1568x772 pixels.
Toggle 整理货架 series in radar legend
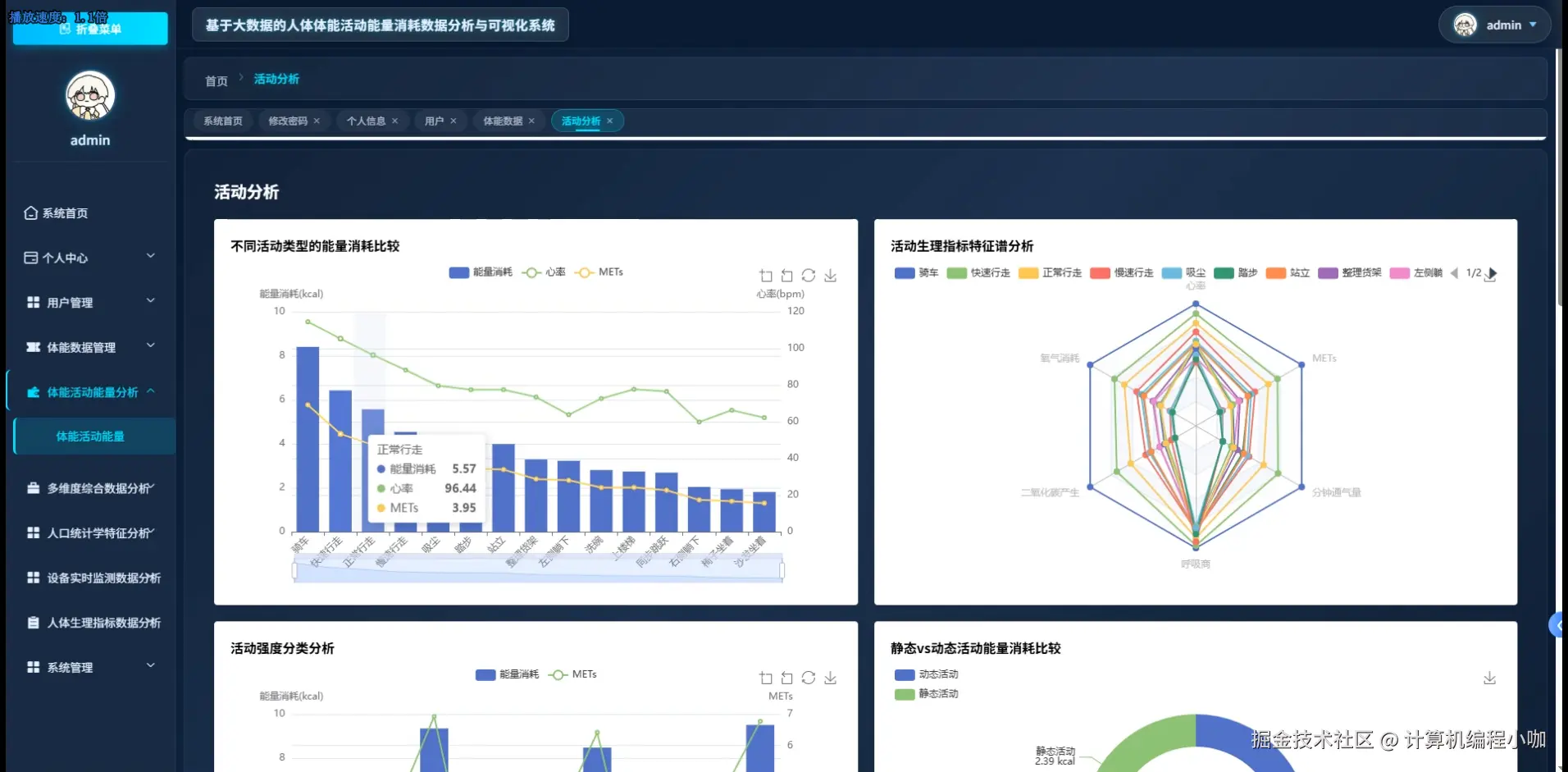click(1350, 273)
